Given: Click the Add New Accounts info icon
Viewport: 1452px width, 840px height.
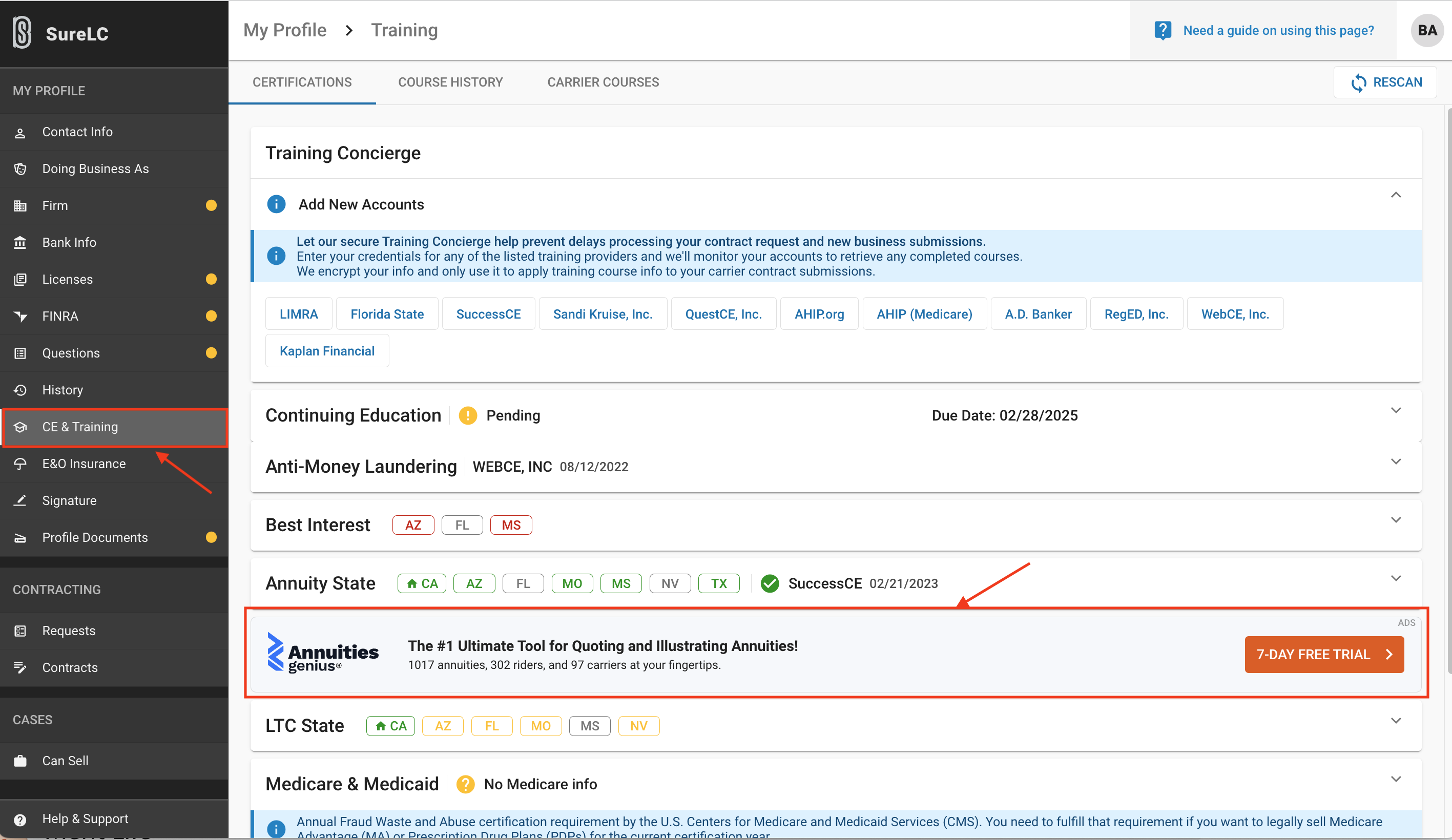Looking at the screenshot, I should pyautogui.click(x=276, y=204).
